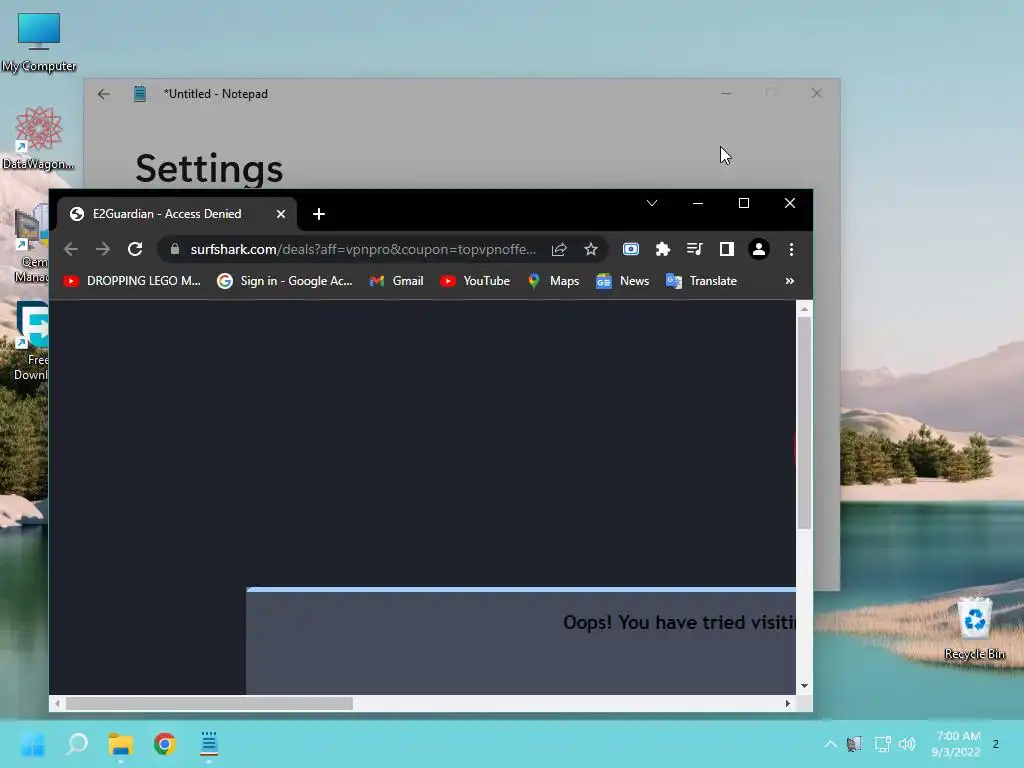Viewport: 1024px width, 768px height.
Task: Open the Chrome profile avatar
Action: tap(759, 249)
